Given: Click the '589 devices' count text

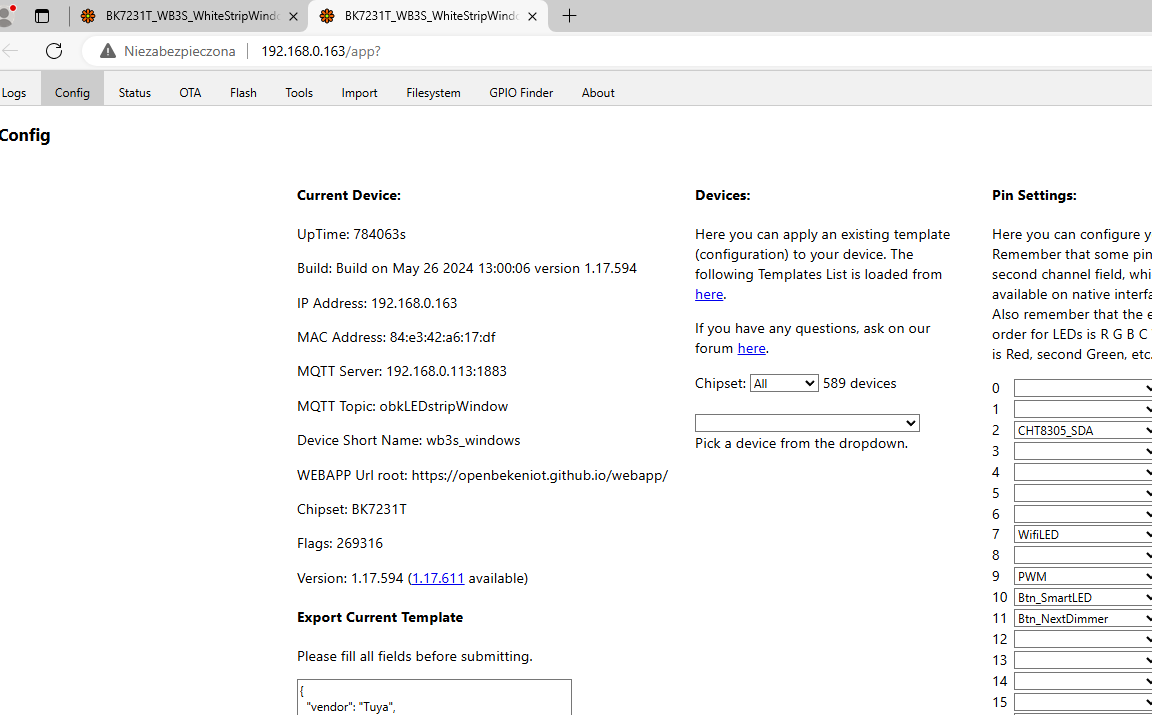Looking at the screenshot, I should tap(860, 384).
